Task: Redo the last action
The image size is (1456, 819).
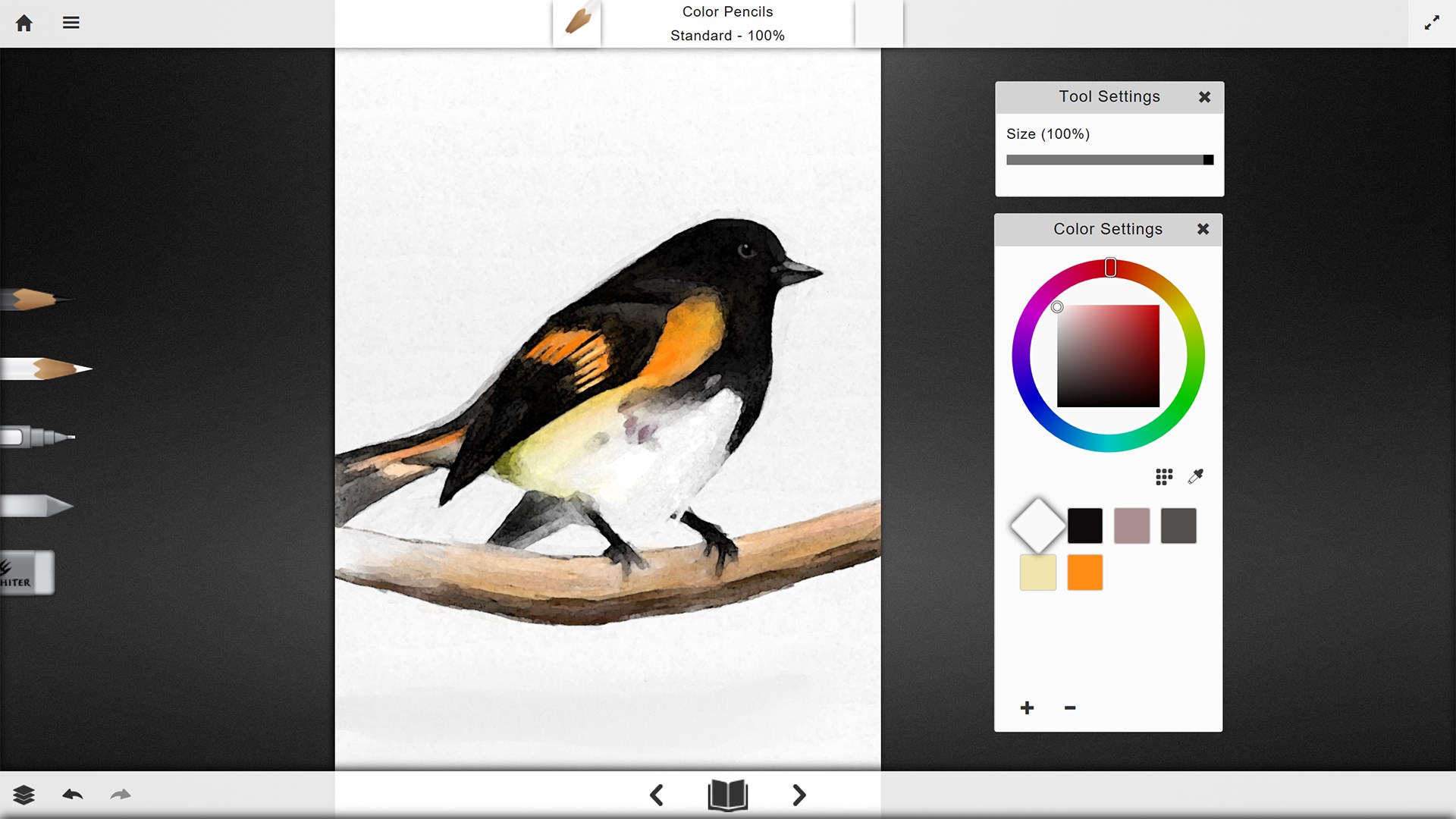Action: coord(120,795)
